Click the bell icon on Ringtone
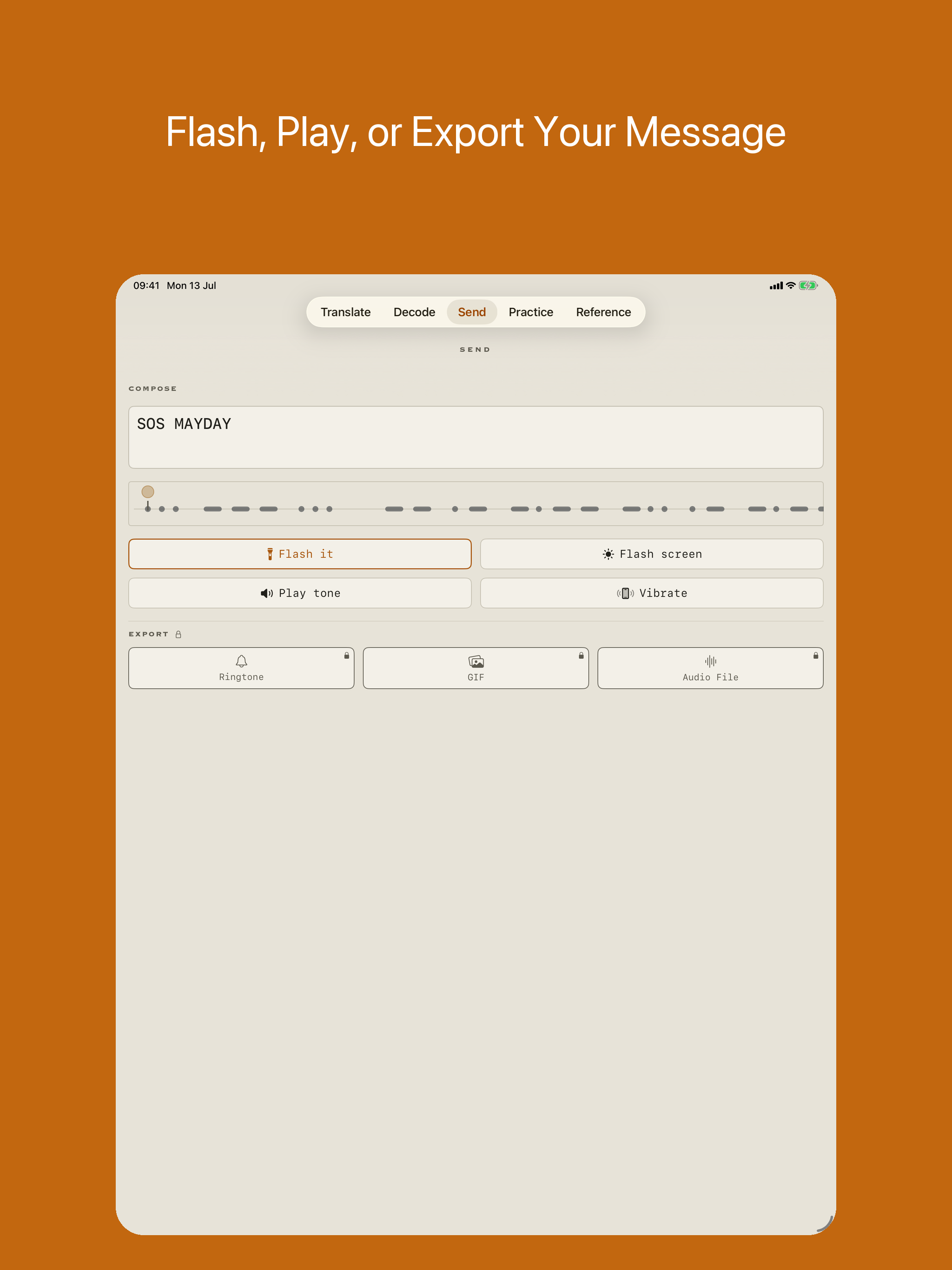This screenshot has width=952, height=1270. point(241,661)
